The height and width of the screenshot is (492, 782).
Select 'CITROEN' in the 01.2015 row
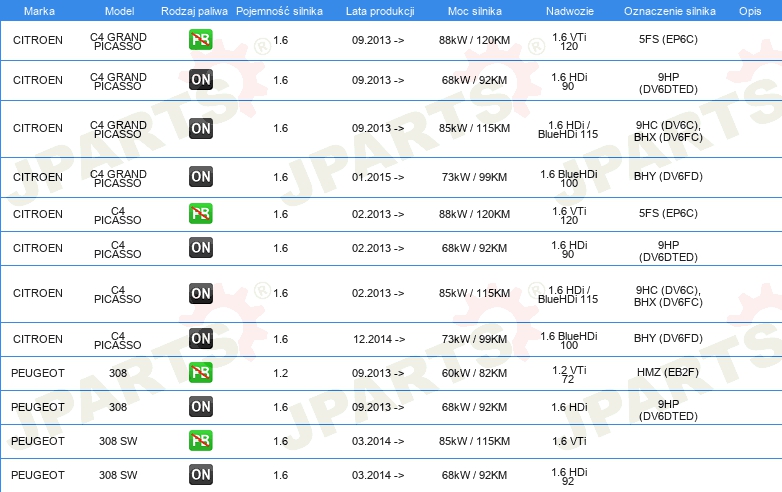click(x=38, y=177)
